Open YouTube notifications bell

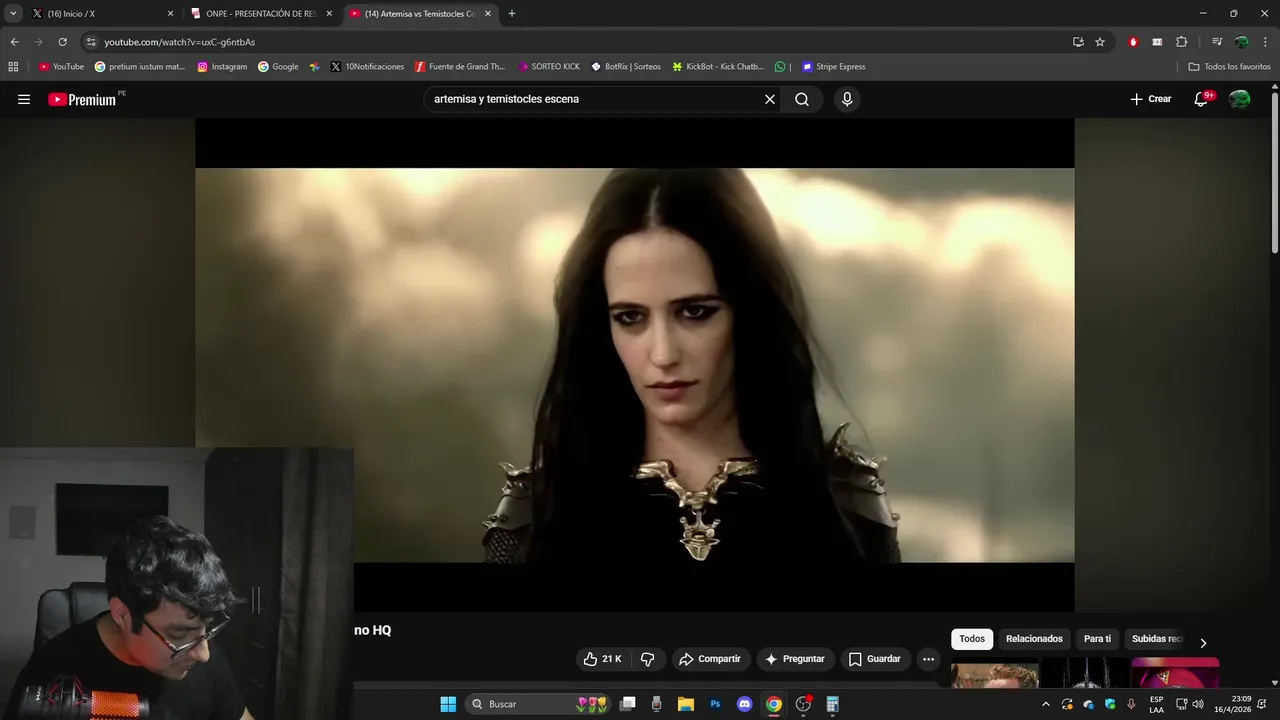point(1203,99)
